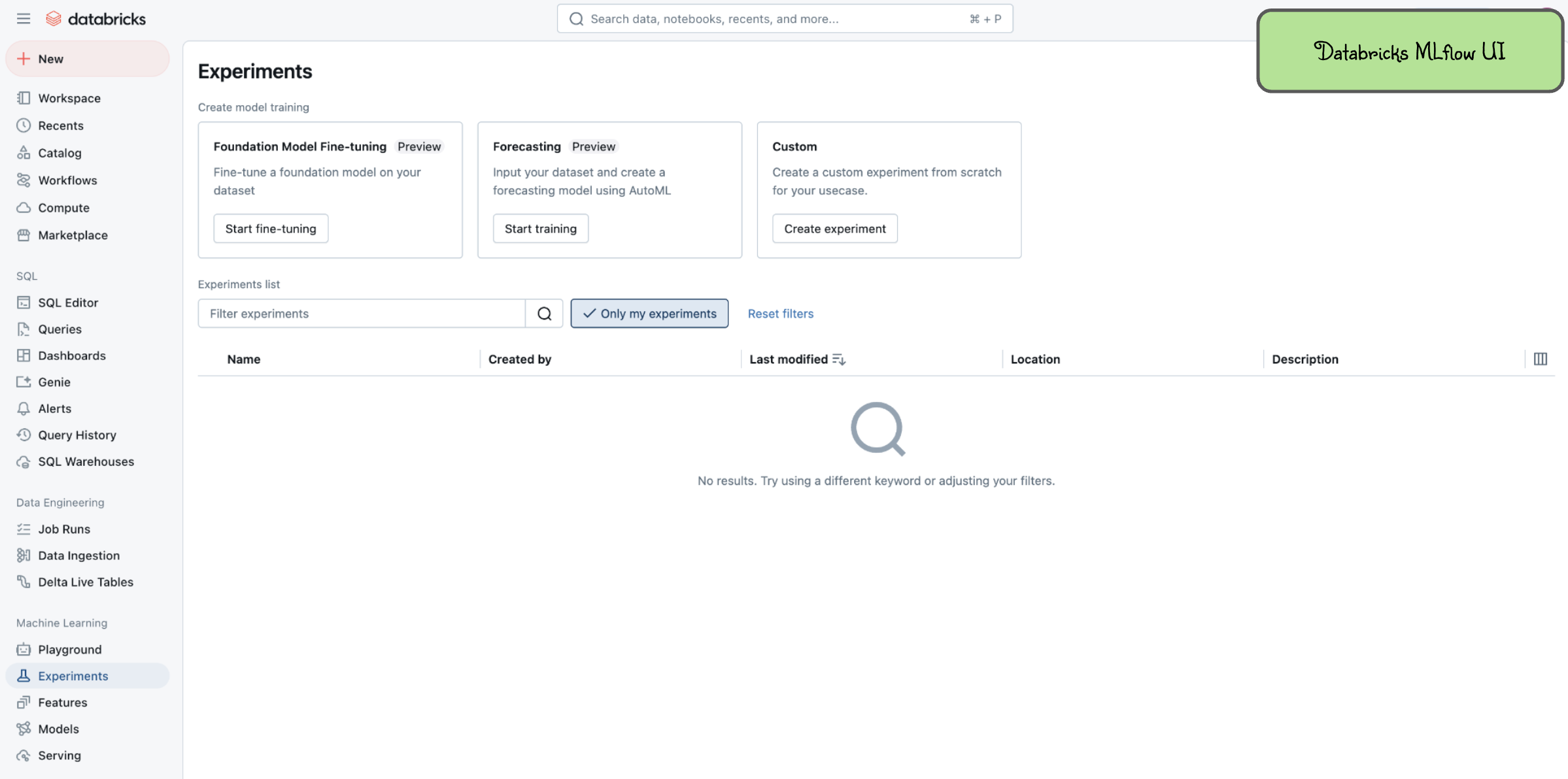Click the Genie icon in sidebar
The height and width of the screenshot is (779, 1568).
coord(24,382)
